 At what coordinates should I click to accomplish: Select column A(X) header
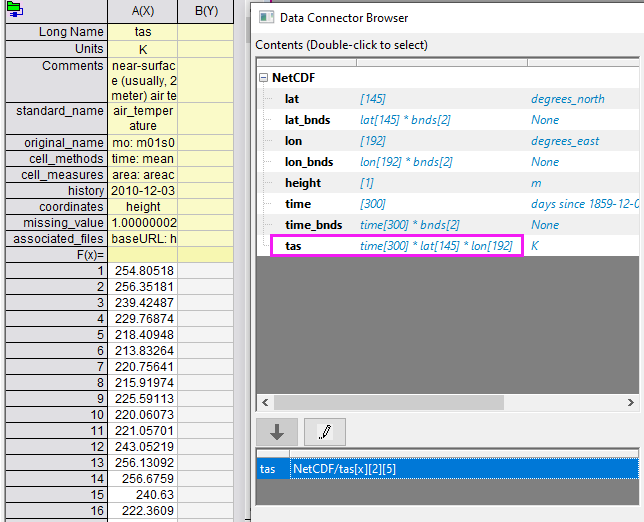click(x=142, y=12)
